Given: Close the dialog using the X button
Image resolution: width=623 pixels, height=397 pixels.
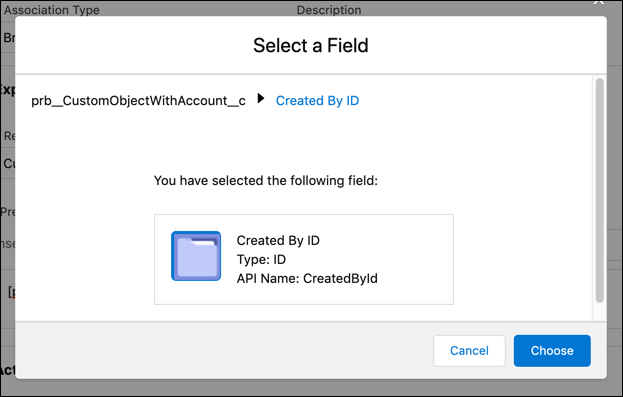Looking at the screenshot, I should tap(598, 2).
